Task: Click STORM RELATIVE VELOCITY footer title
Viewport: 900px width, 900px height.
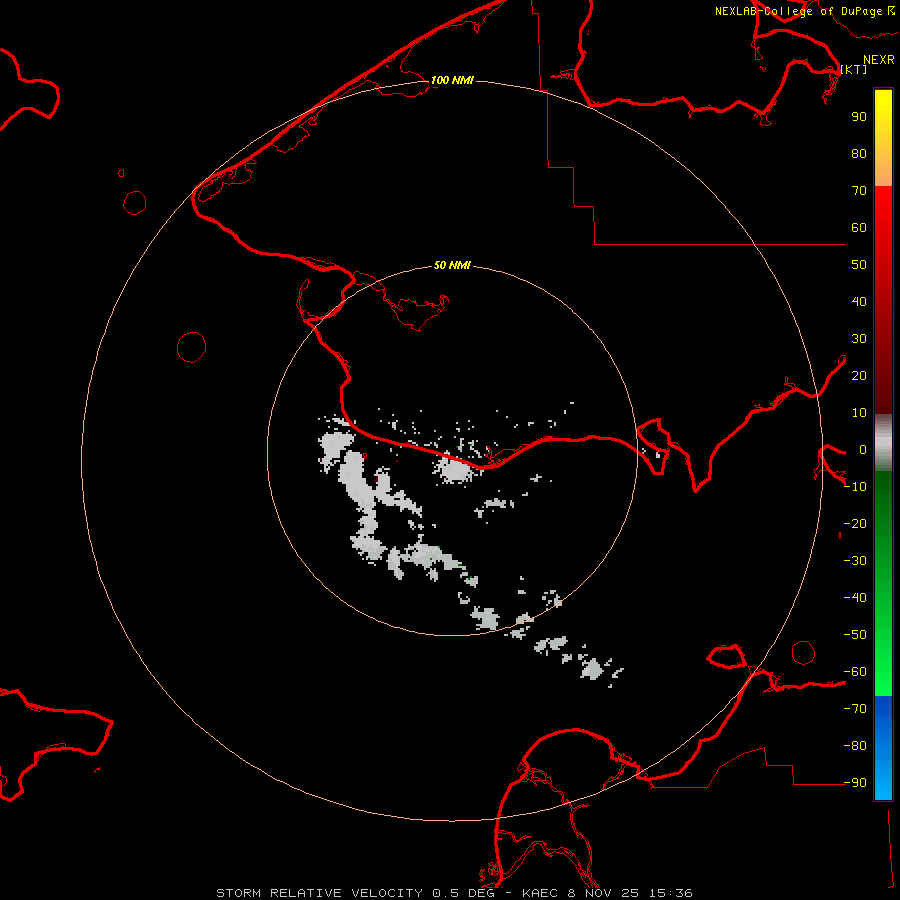Action: click(320, 893)
